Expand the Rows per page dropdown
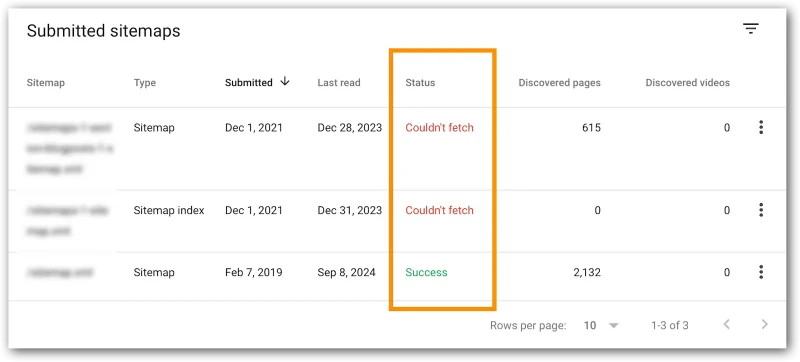800x362 pixels. point(614,325)
